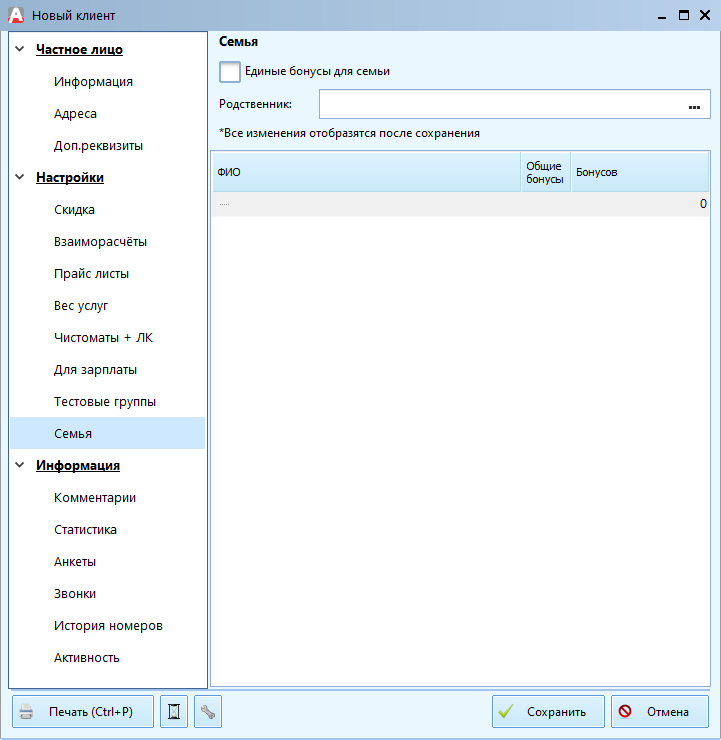Collapse the Настройки section chevron
This screenshot has width=721, height=740.
[x=21, y=177]
